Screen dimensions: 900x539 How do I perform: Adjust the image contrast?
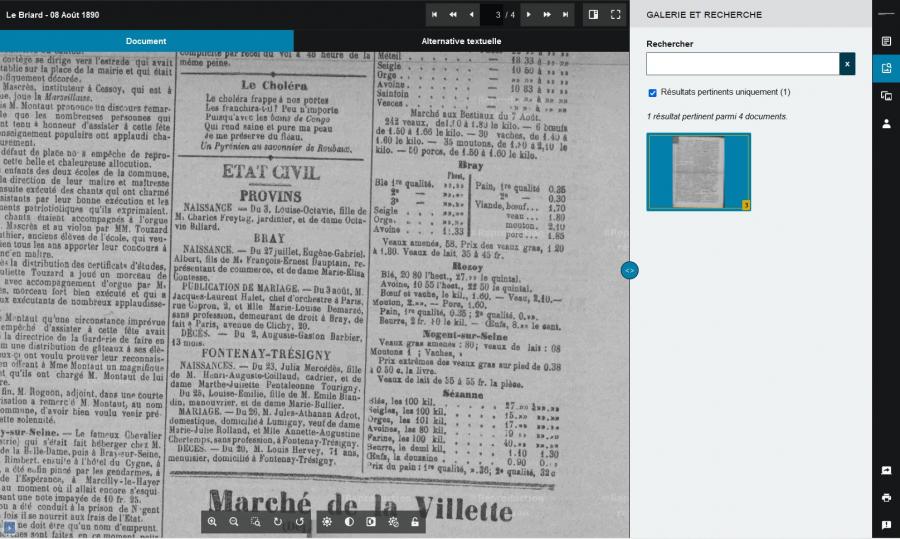click(349, 522)
